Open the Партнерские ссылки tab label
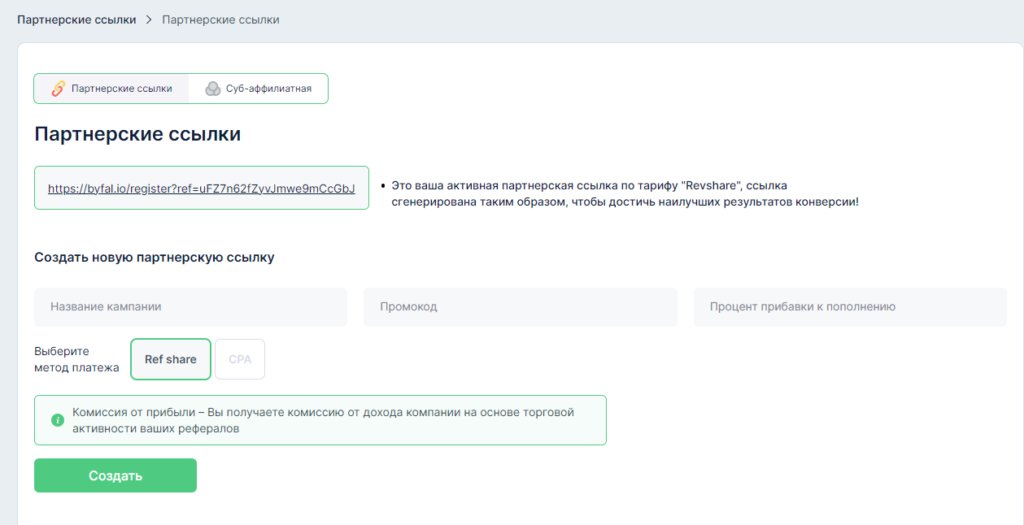Image resolution: width=1024 pixels, height=525 pixels. point(122,89)
